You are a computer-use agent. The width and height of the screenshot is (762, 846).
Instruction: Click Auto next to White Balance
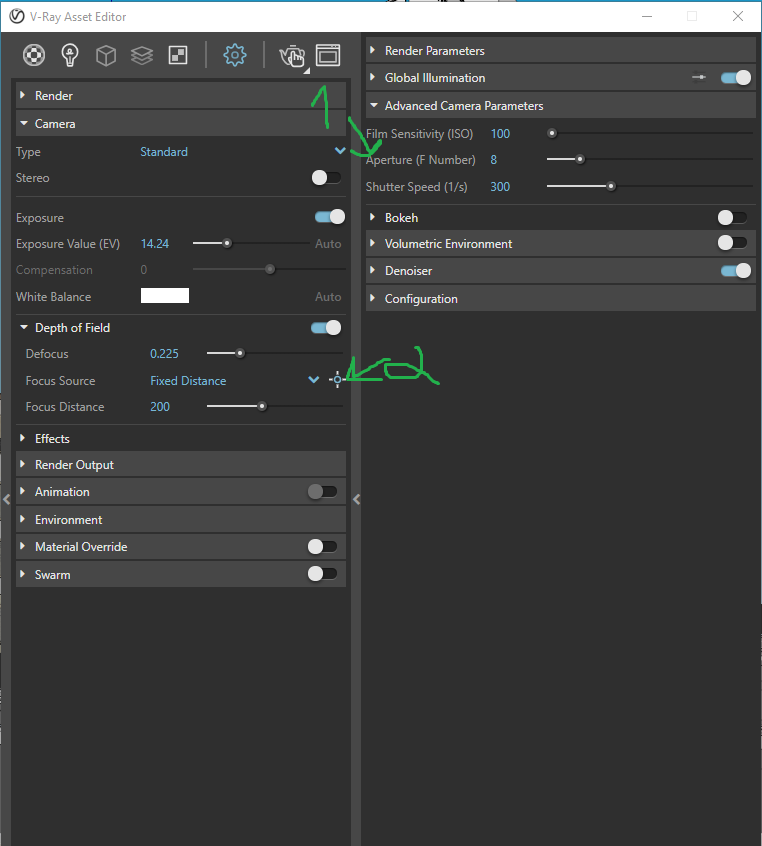tap(328, 297)
